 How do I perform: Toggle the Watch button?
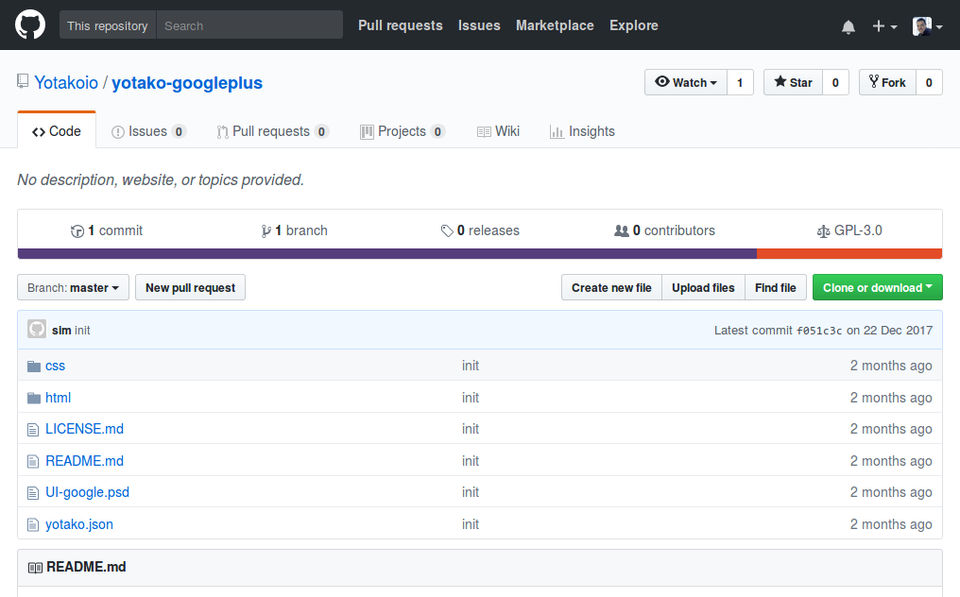pos(686,83)
